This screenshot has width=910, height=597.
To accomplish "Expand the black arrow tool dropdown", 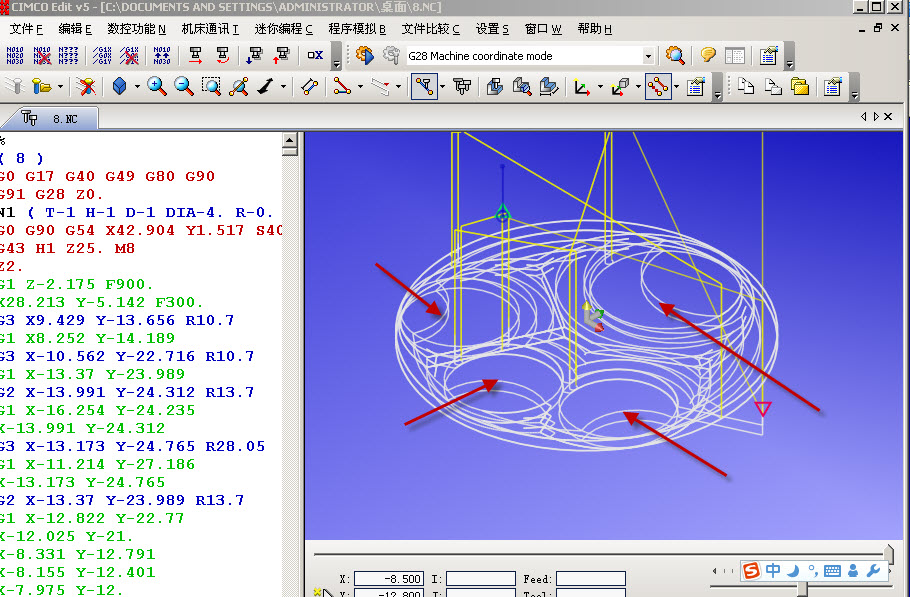I will click(283, 87).
